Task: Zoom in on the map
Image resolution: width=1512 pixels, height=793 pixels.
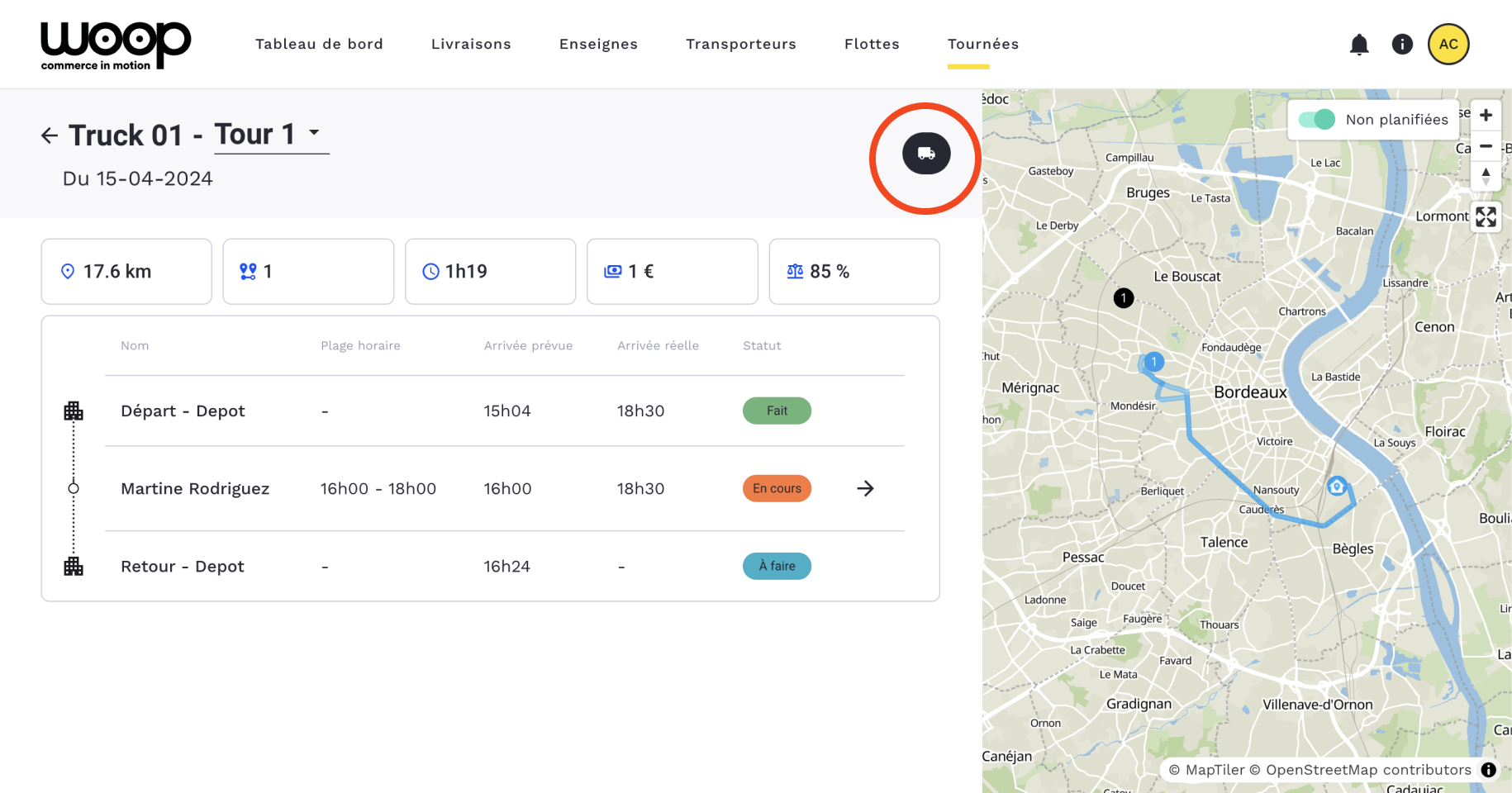Action: pos(1486,116)
